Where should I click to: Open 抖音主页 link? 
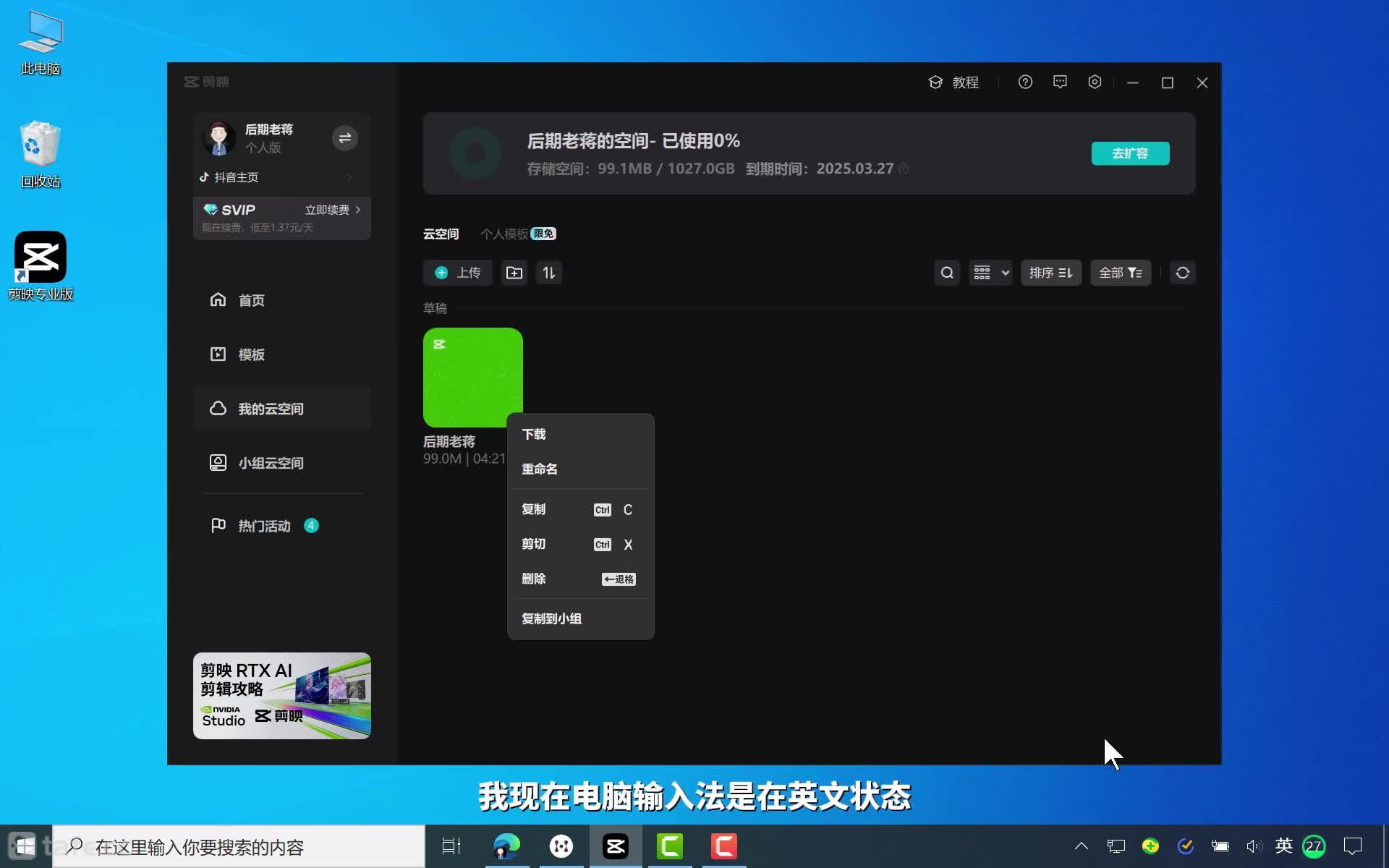(236, 177)
